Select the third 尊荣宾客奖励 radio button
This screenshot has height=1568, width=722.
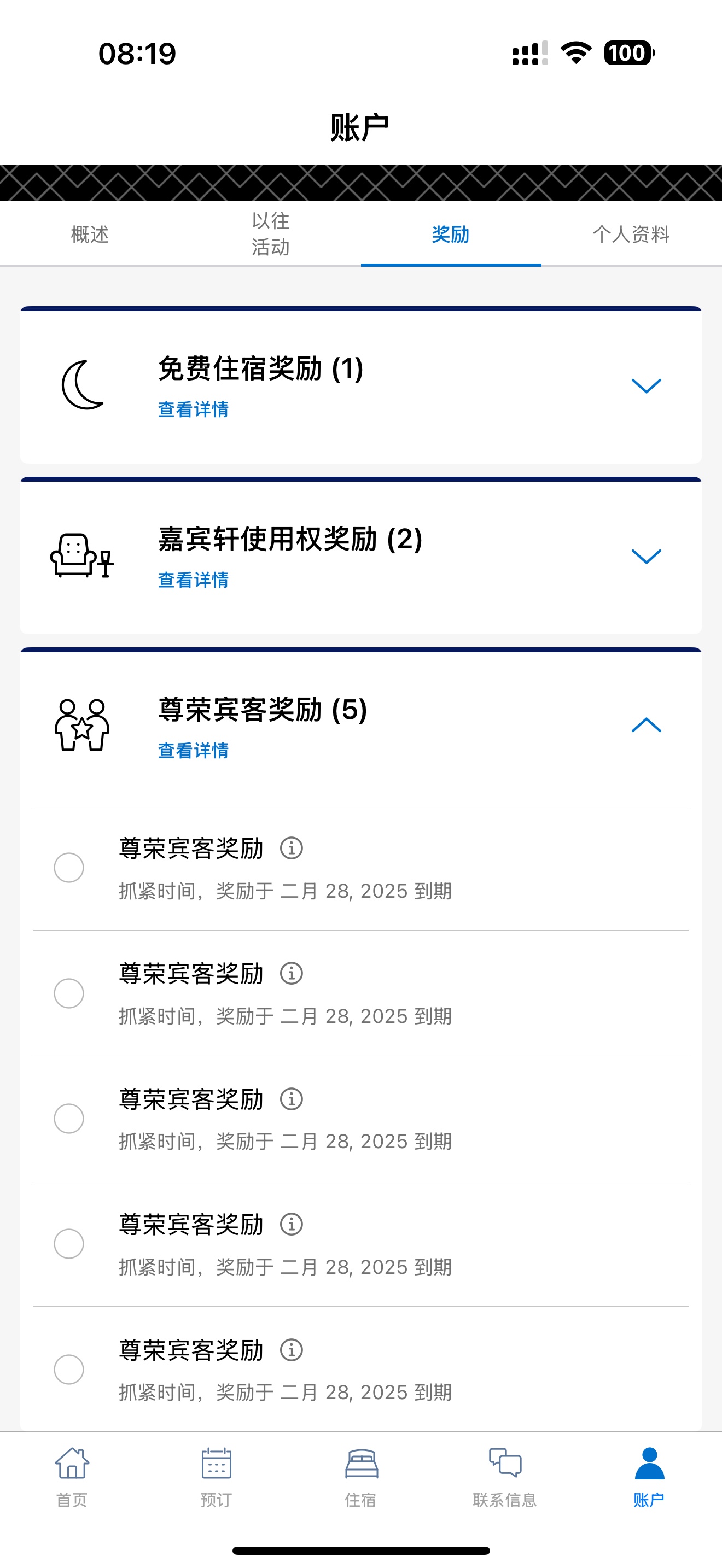point(69,1118)
